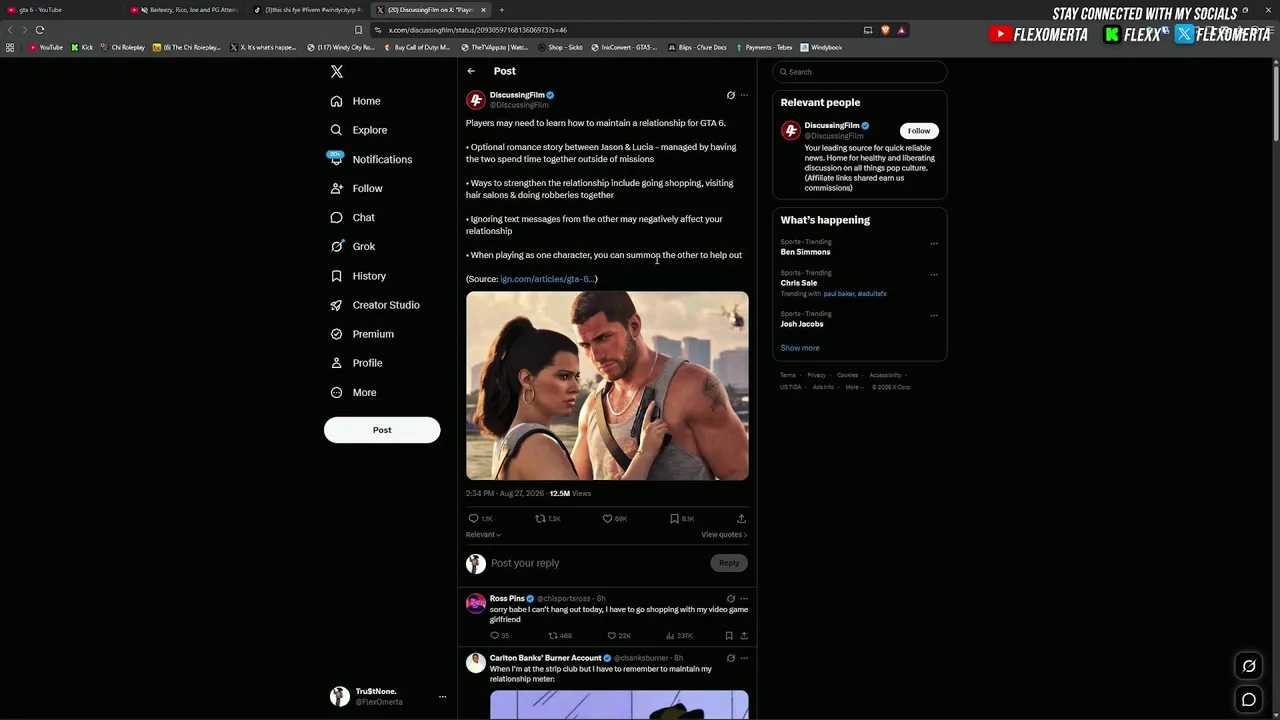The image size is (1280, 720).
Task: Click View quotes link
Action: (x=724, y=535)
